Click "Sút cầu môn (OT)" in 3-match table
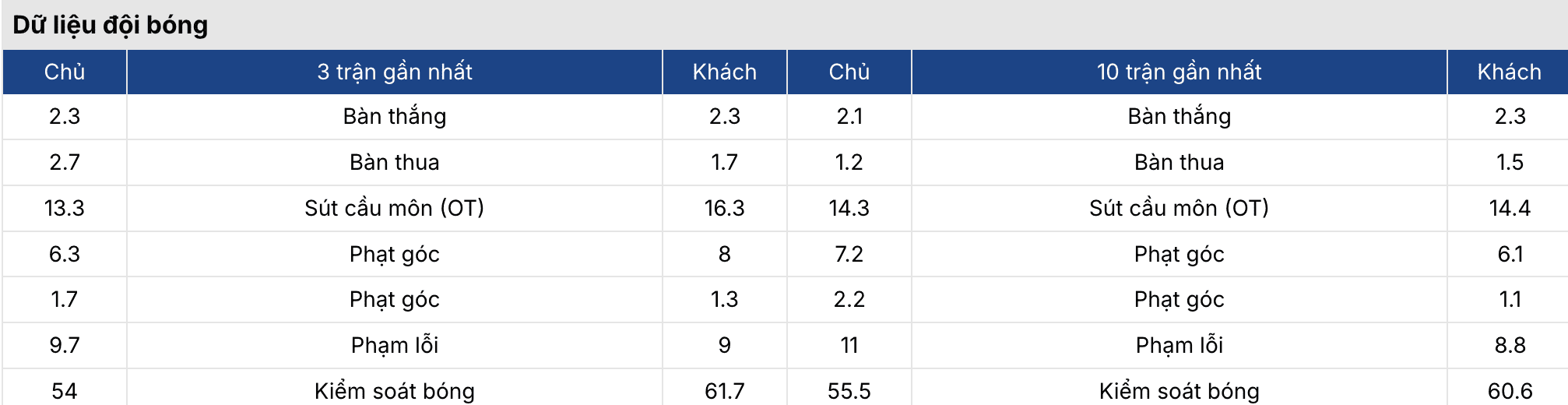This screenshot has width=1568, height=405. (x=394, y=208)
